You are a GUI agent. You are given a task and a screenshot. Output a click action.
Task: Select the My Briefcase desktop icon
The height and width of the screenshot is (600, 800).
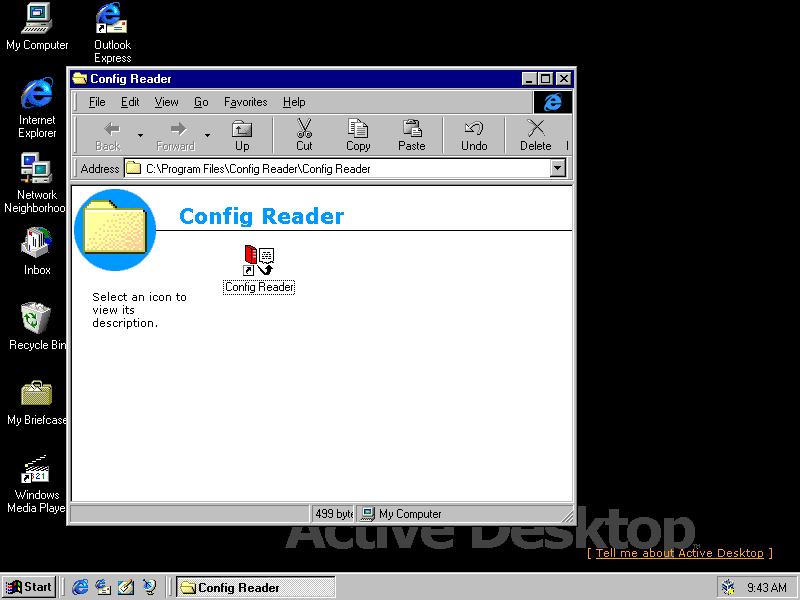click(37, 402)
